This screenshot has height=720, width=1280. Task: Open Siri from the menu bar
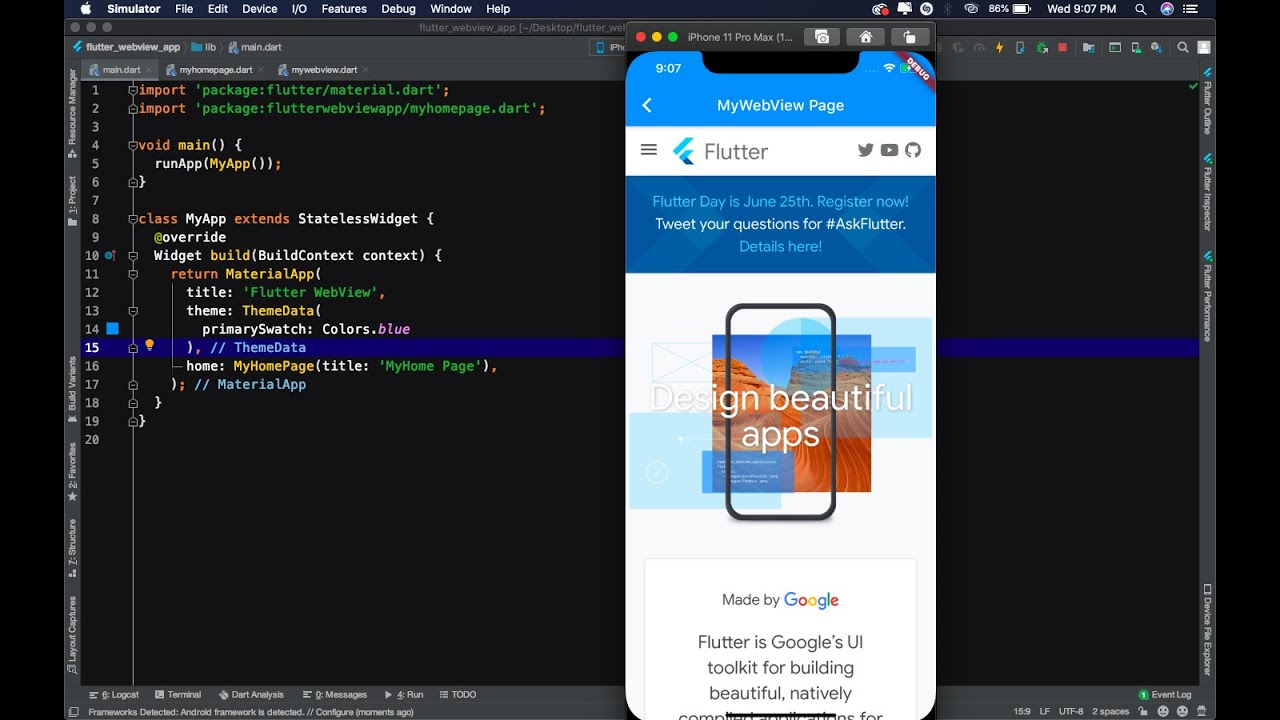(1167, 9)
